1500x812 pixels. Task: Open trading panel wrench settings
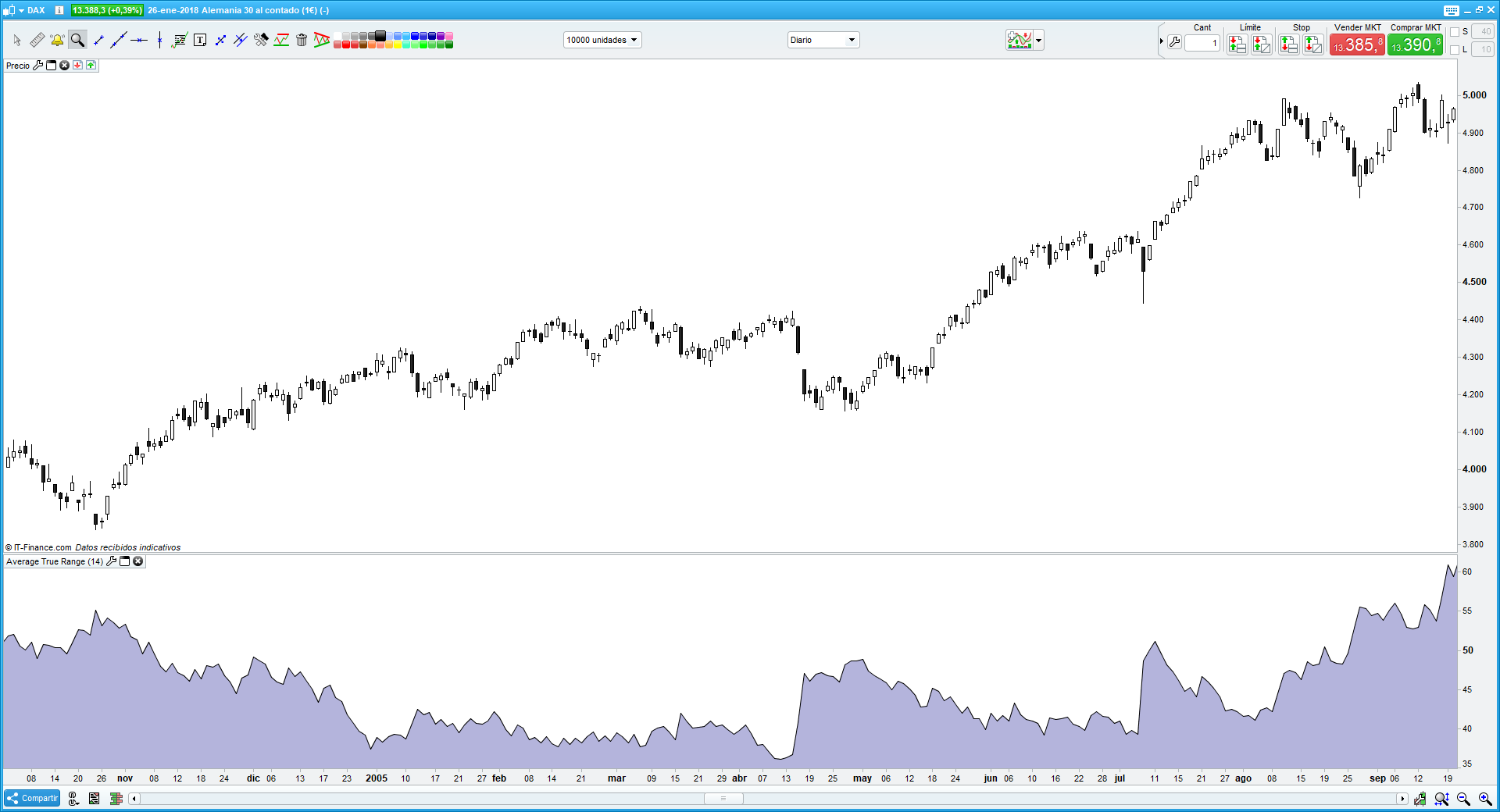pos(1174,43)
